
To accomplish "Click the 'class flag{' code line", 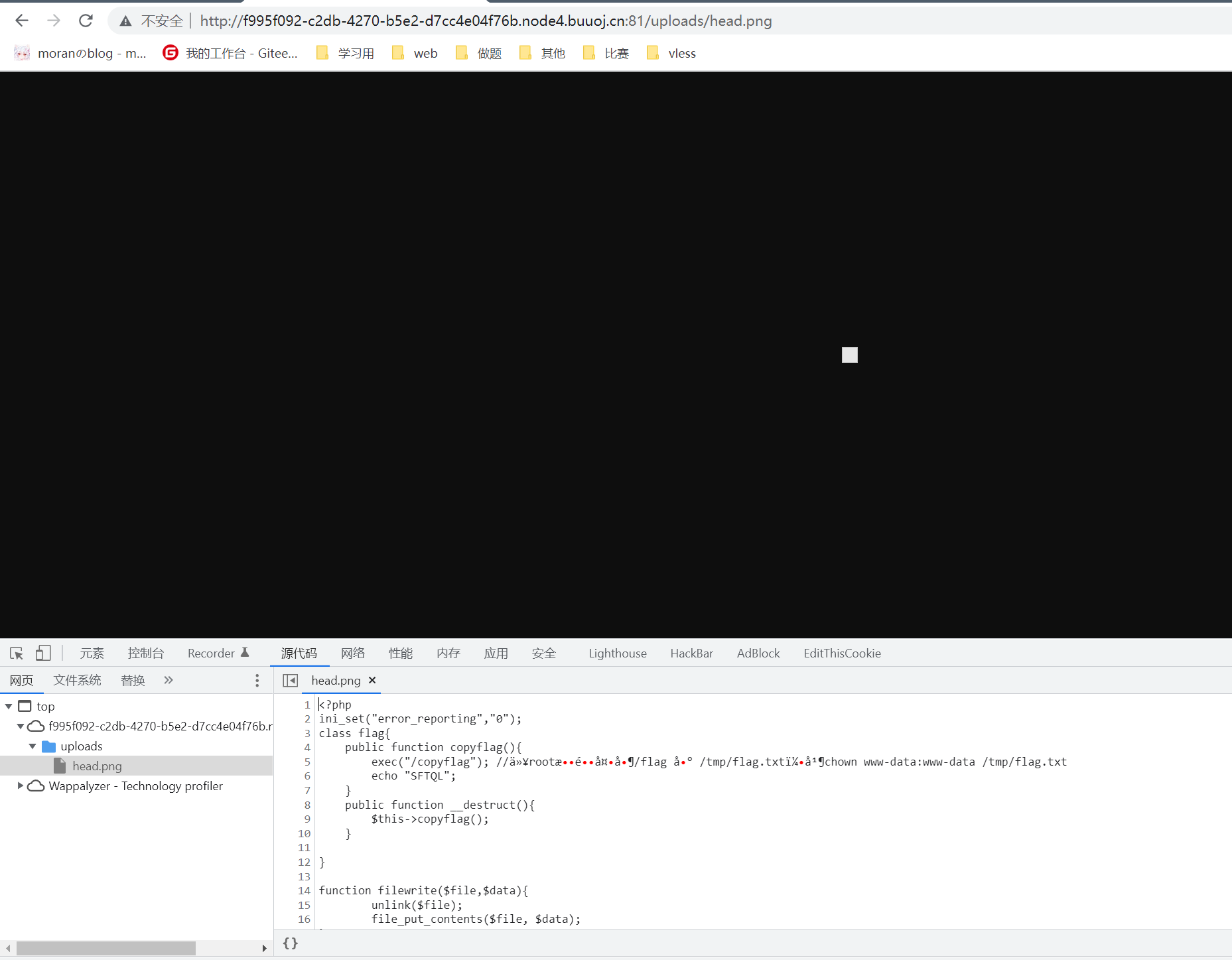I will click(x=355, y=733).
